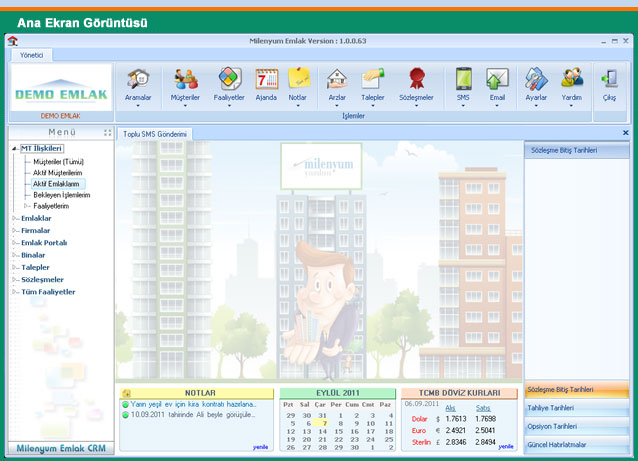The height and width of the screenshot is (461, 638).
Task: Open the Arzlar house icon
Action: pyautogui.click(x=337, y=79)
